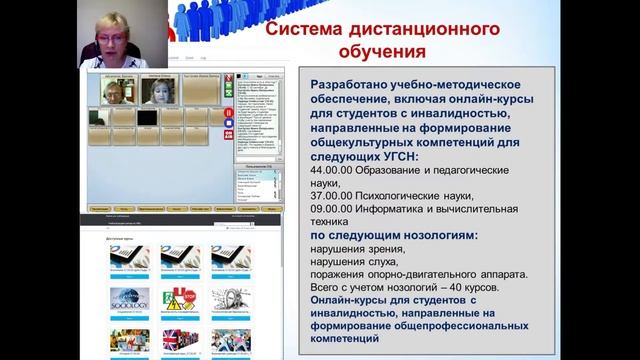Click the send button next to the chat input
This screenshot has height=360, width=640.
point(280,160)
